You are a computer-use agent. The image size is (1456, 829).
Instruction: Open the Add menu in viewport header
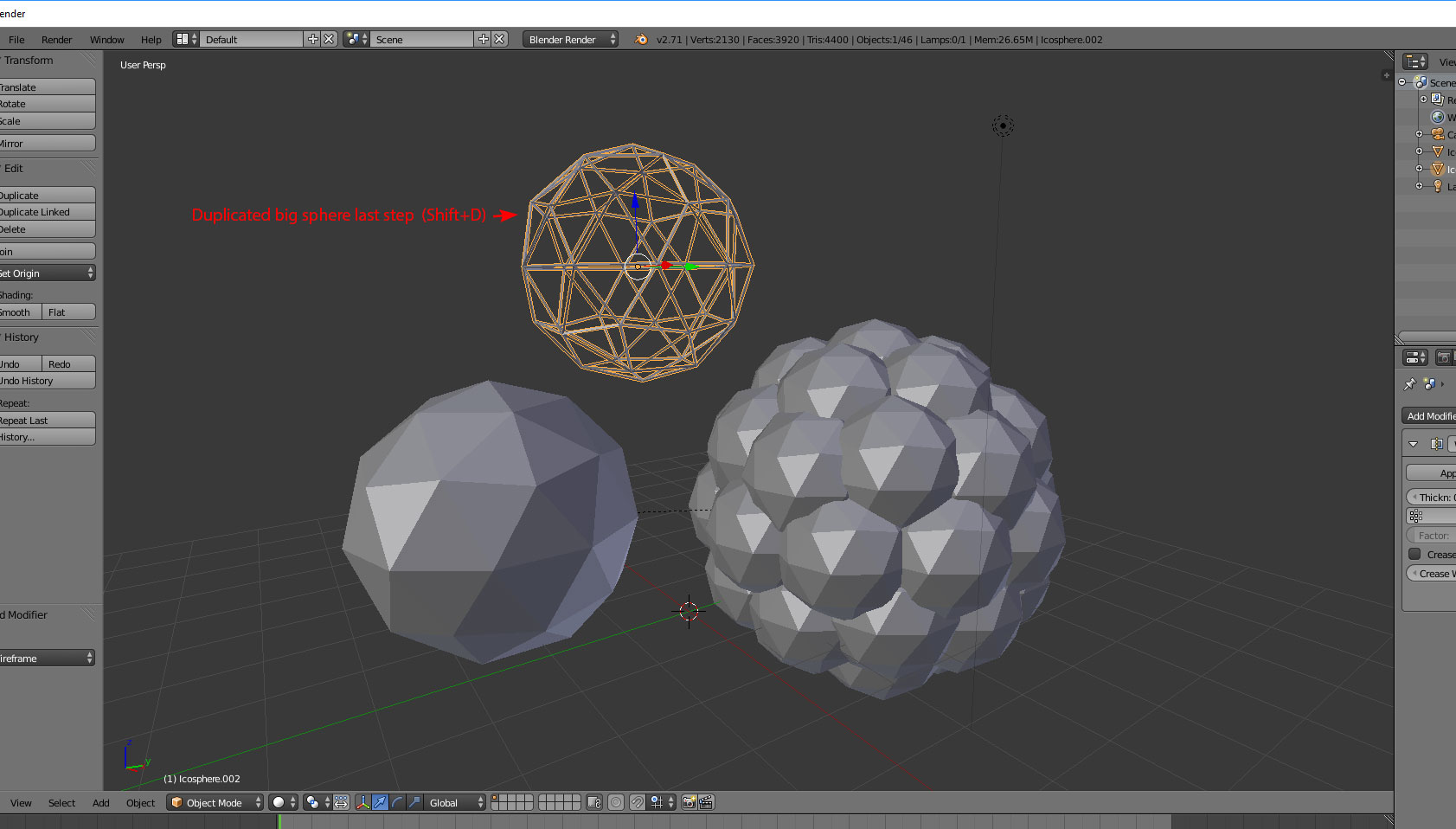[x=100, y=802]
